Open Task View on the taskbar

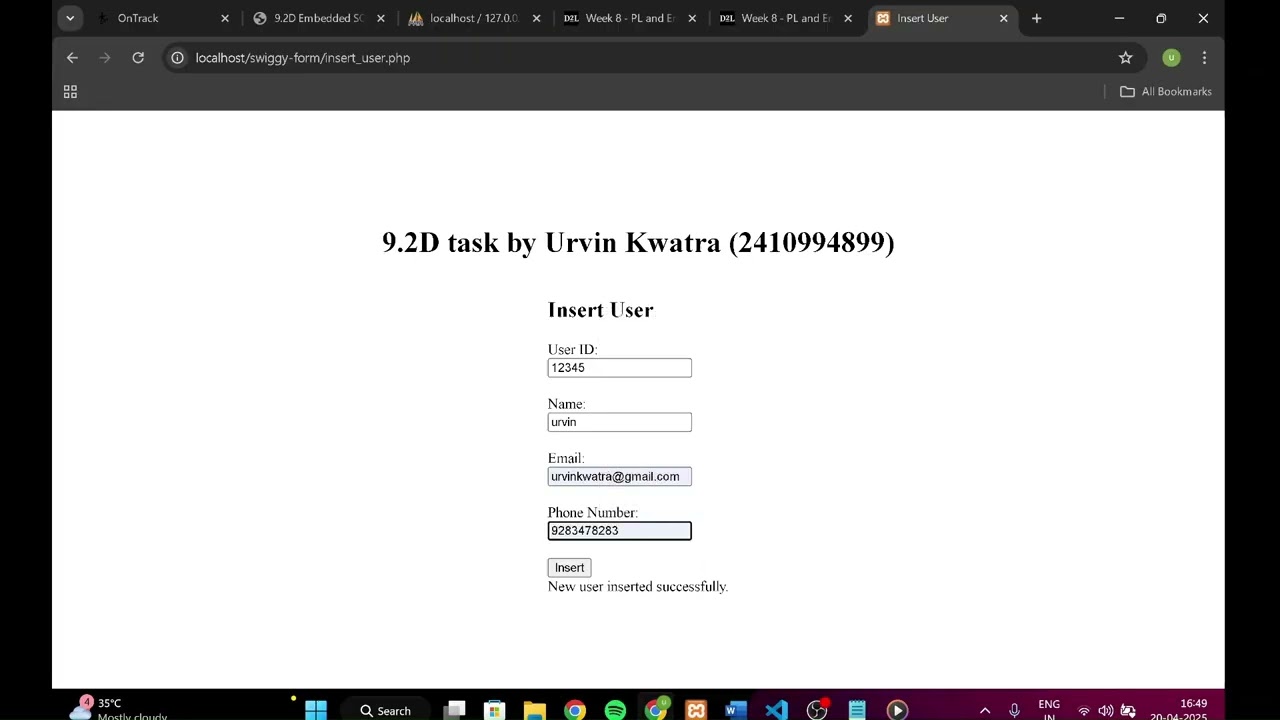click(455, 710)
